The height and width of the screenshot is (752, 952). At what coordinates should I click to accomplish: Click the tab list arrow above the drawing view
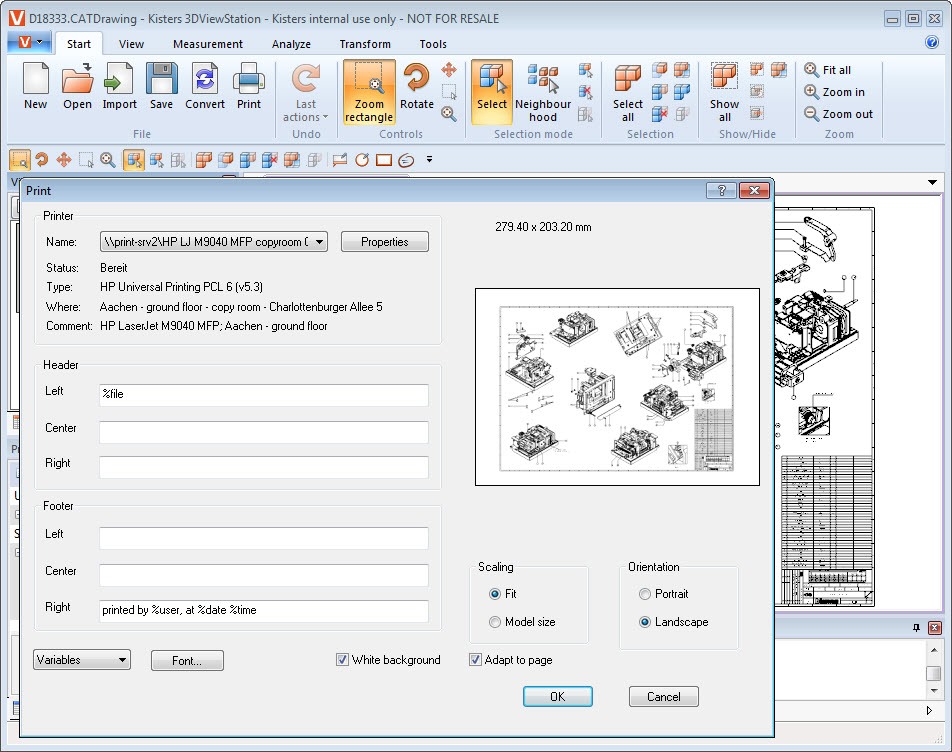click(x=932, y=182)
